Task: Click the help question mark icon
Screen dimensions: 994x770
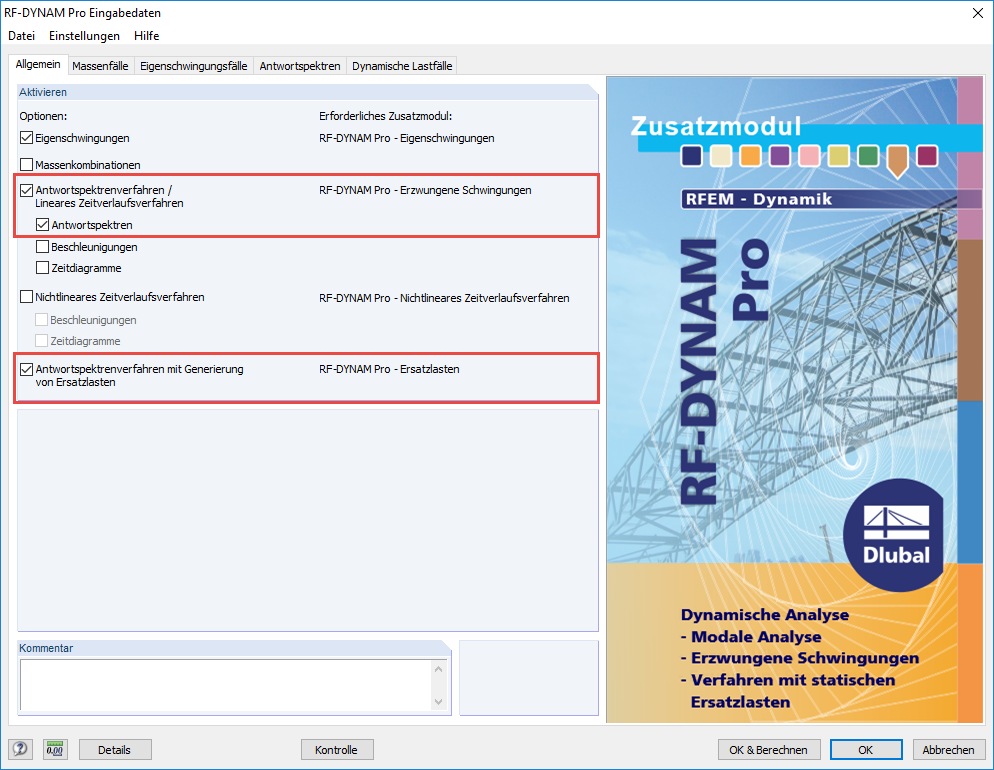Action: coord(20,749)
